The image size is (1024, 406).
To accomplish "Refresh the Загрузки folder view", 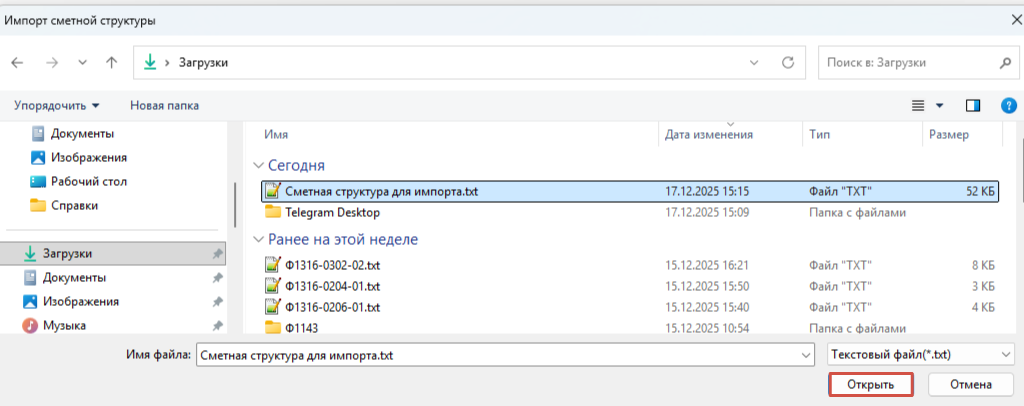I will tap(788, 63).
